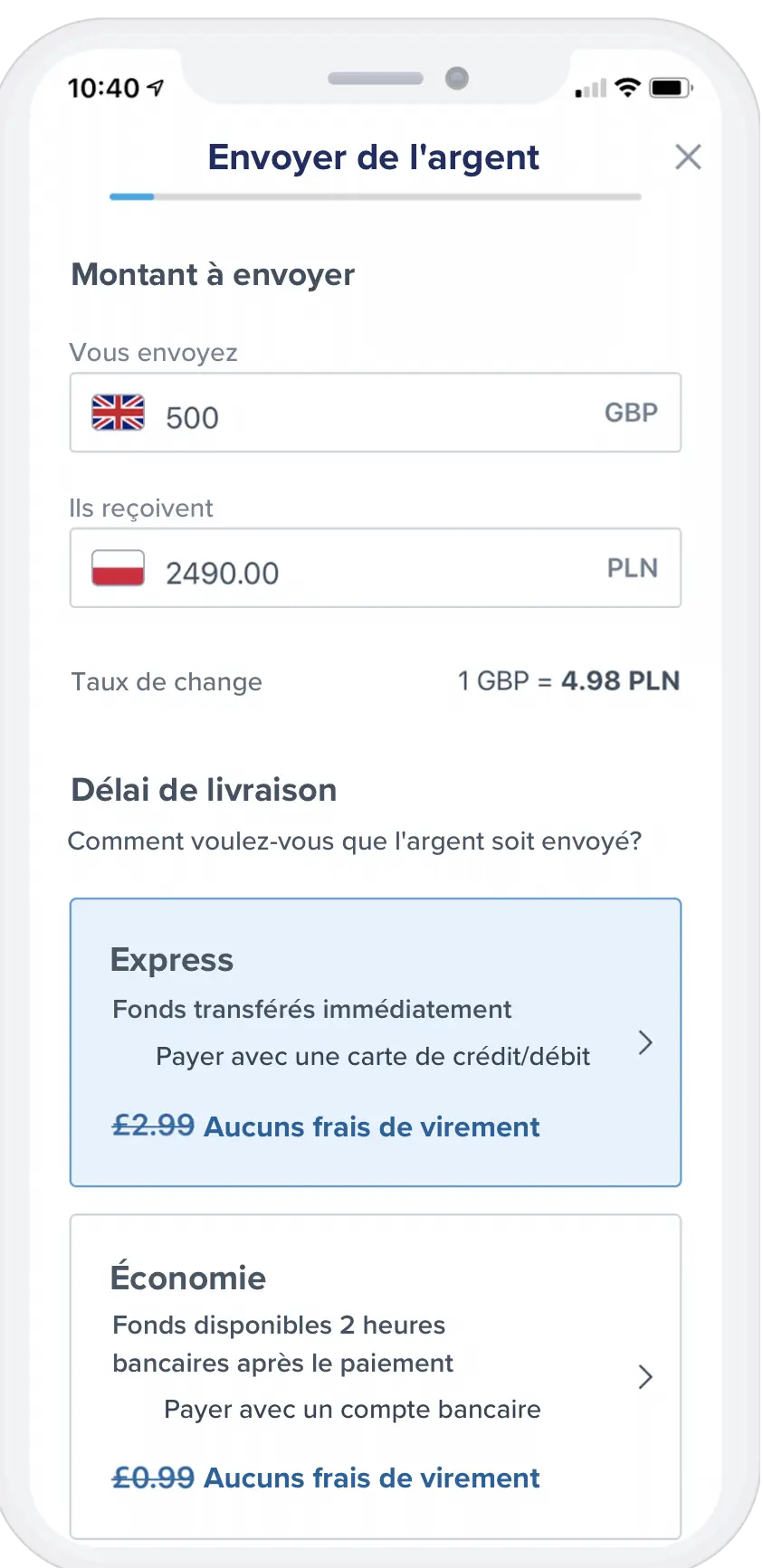Edit the 500 send amount field
Screen dimensions: 763x1568
coord(362,417)
